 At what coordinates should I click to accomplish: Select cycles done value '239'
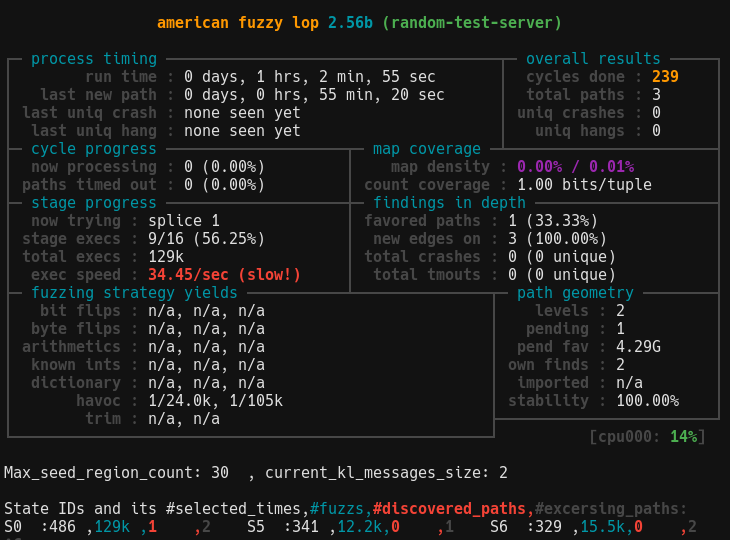665,76
